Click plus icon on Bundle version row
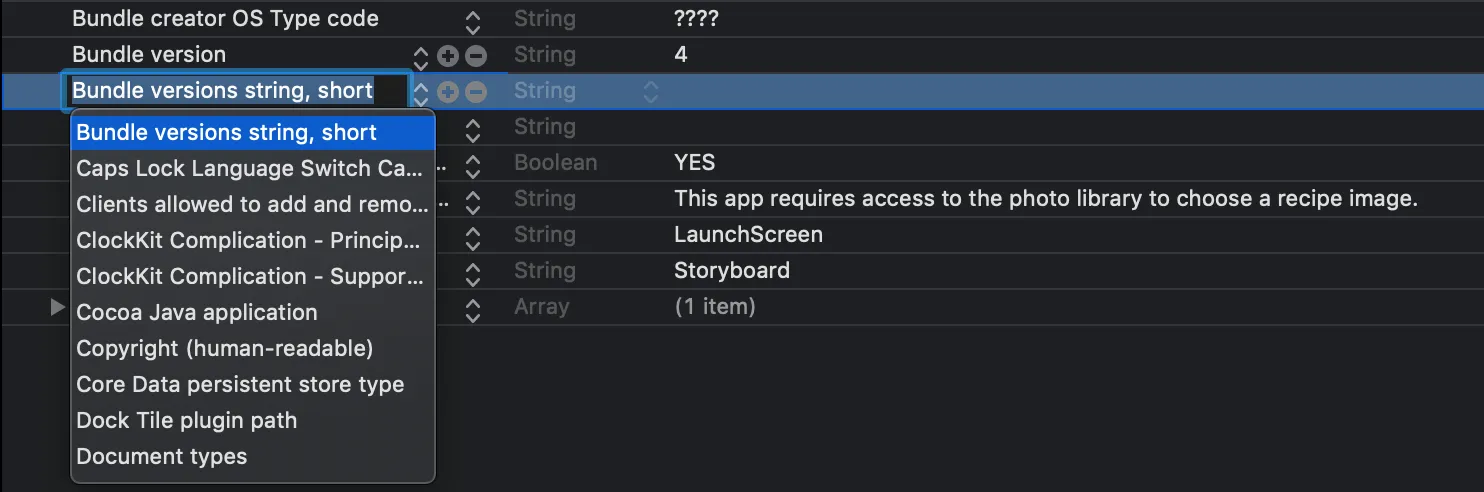1484x492 pixels. pos(448,55)
